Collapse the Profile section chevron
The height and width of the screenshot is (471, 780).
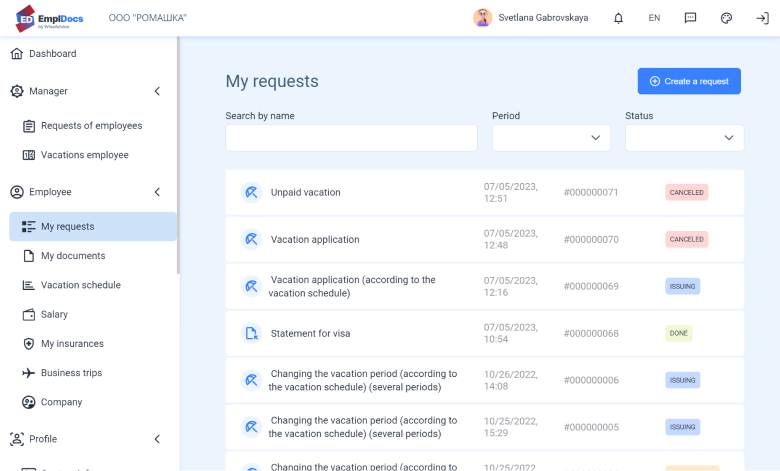point(157,439)
